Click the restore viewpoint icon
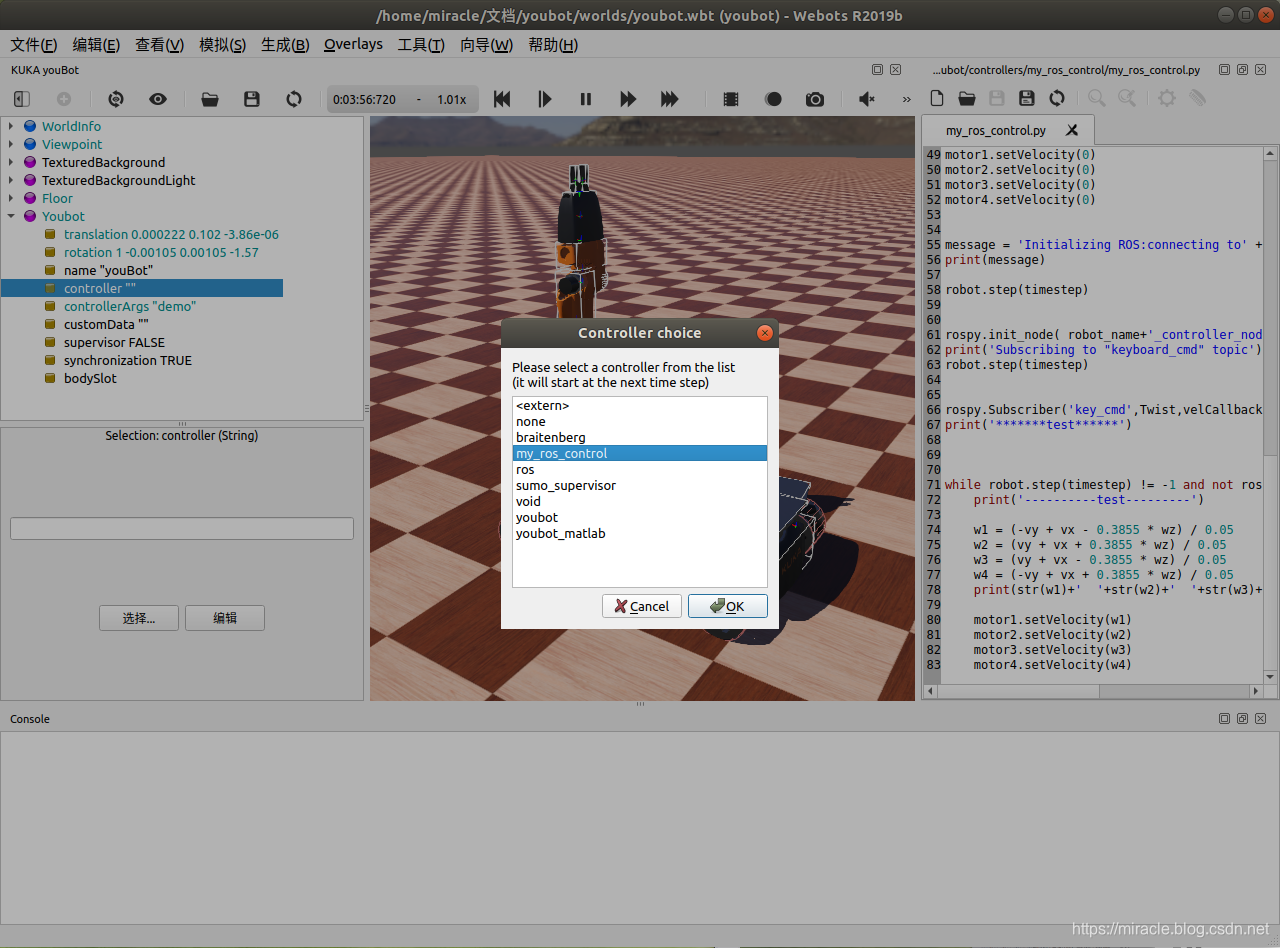Viewport: 1280px width, 948px height. [x=116, y=99]
